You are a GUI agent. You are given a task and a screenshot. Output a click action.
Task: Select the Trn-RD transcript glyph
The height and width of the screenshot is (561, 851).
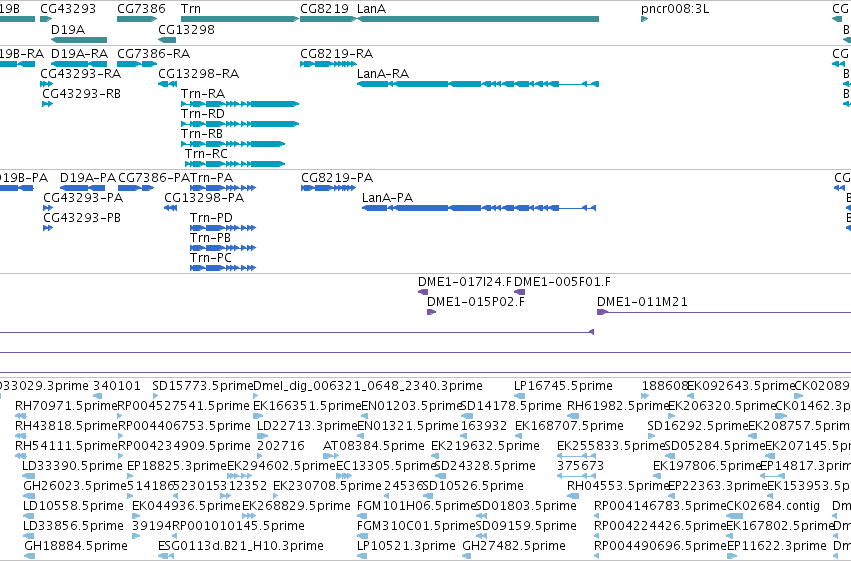click(x=240, y=124)
